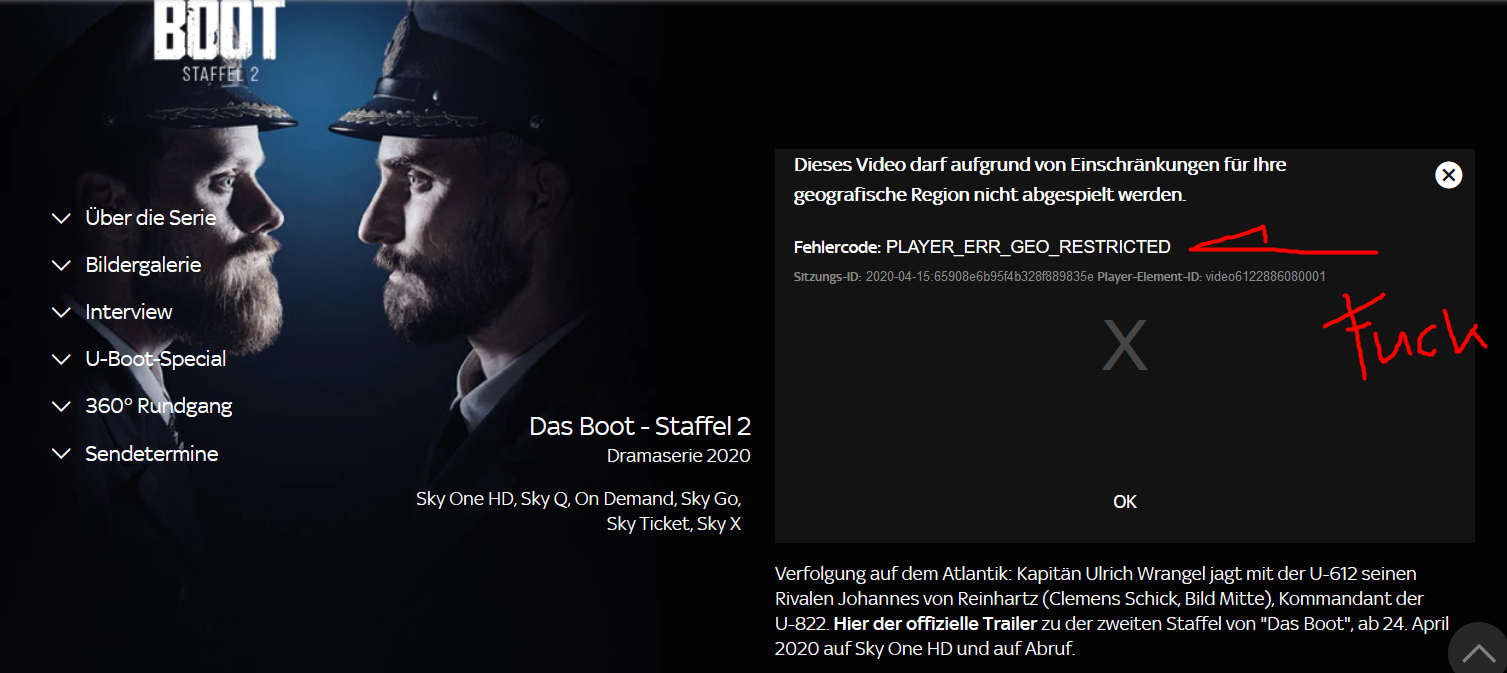Click the PLAYER_ERR_GEO_RESTRICTED error code text

(1028, 247)
